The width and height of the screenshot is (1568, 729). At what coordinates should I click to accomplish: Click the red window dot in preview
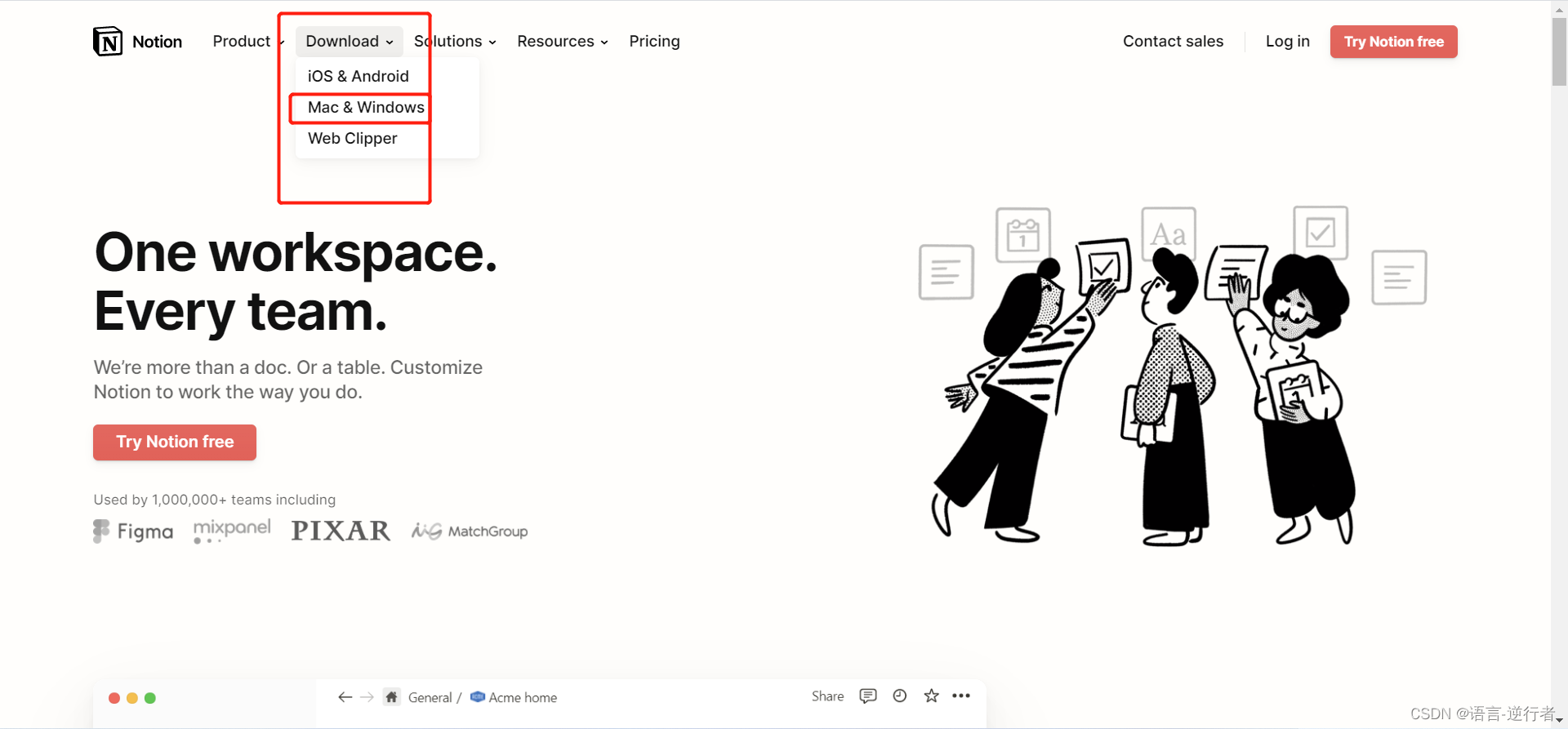tap(114, 698)
